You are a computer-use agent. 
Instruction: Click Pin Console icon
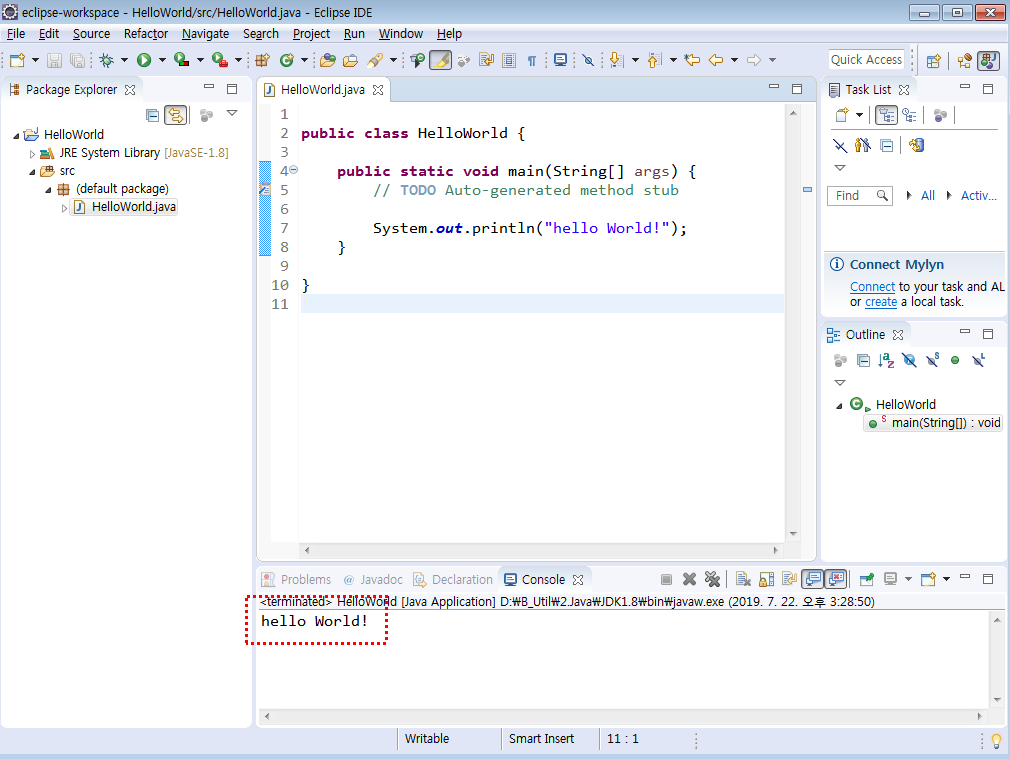pyautogui.click(x=867, y=579)
